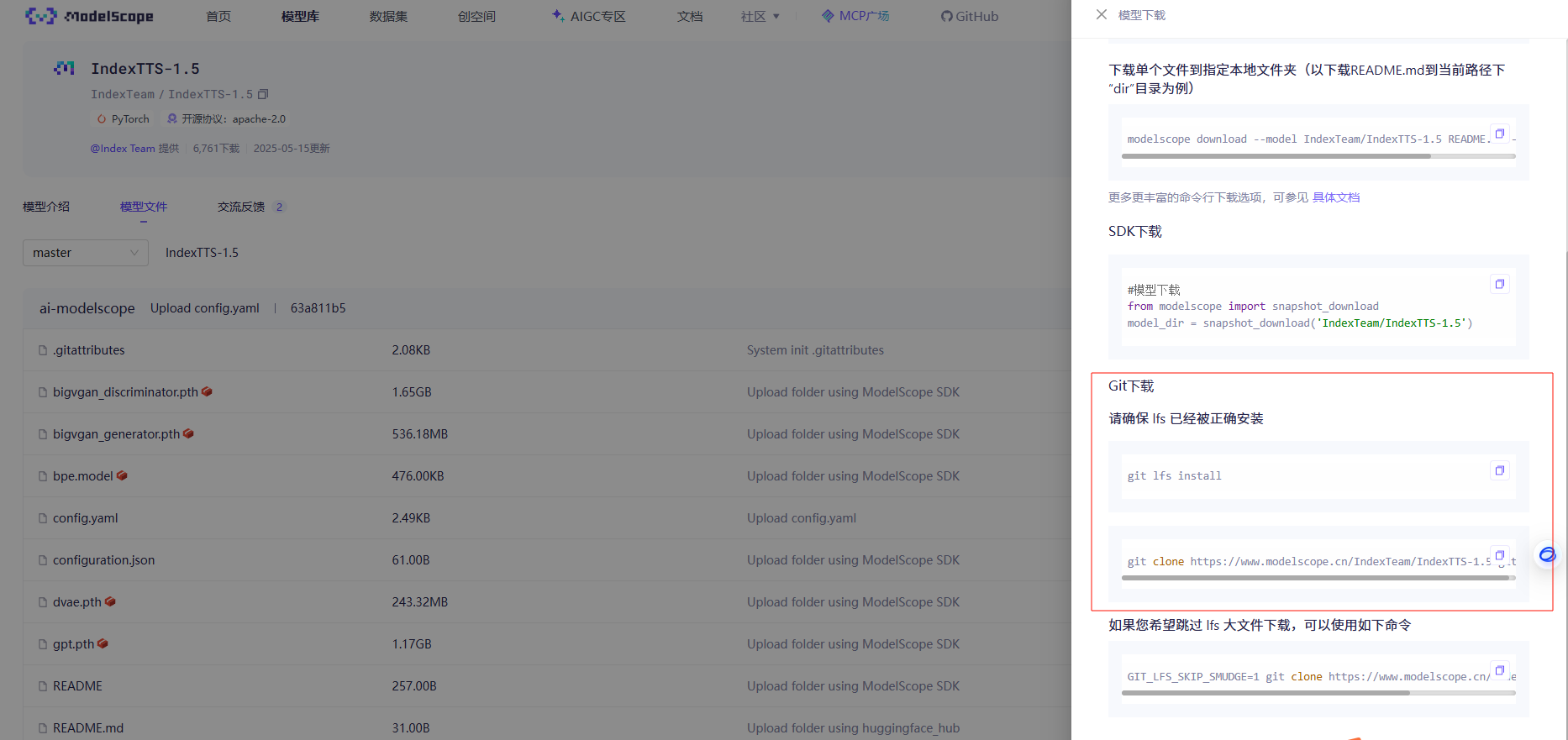Open 模型库 in top navigation

pyautogui.click(x=300, y=16)
